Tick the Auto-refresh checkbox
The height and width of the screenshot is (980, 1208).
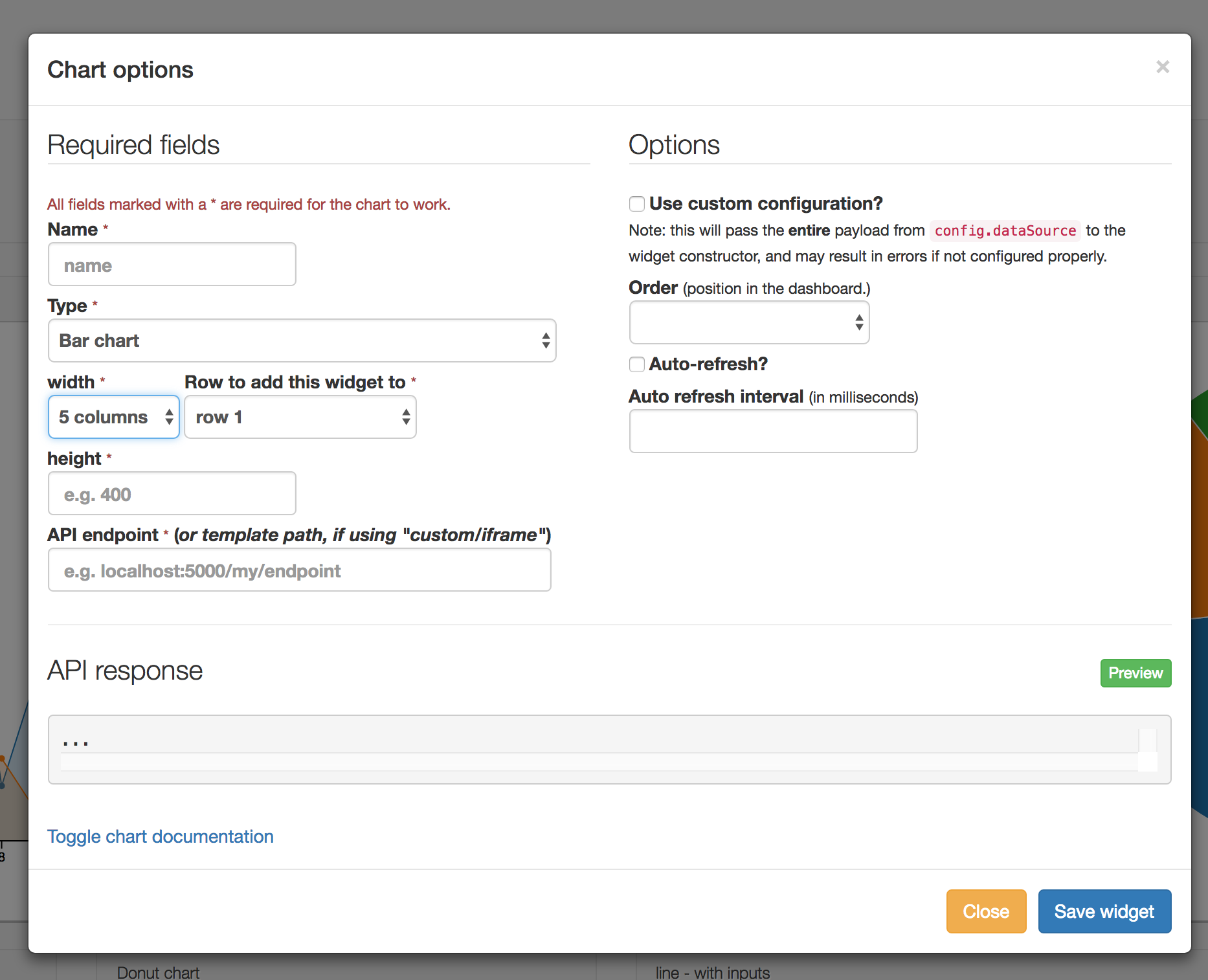coord(637,364)
